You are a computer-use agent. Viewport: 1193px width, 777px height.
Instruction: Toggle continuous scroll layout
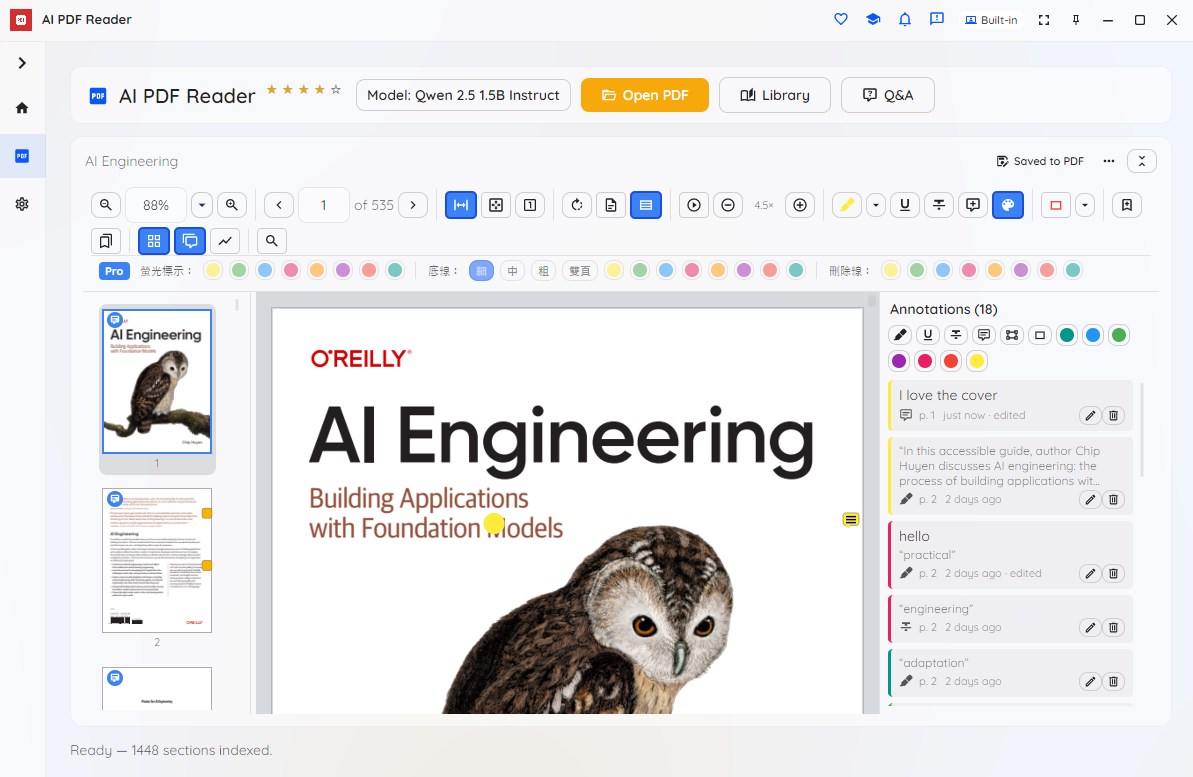[x=646, y=205]
